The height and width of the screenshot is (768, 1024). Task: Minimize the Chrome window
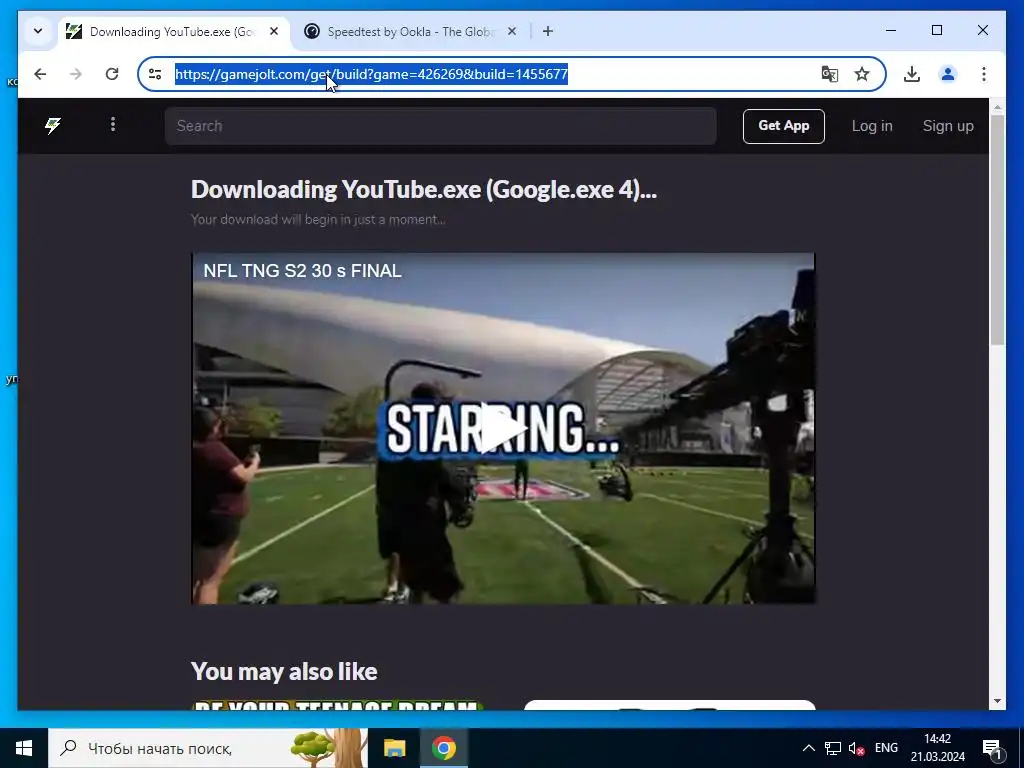pos(891,30)
